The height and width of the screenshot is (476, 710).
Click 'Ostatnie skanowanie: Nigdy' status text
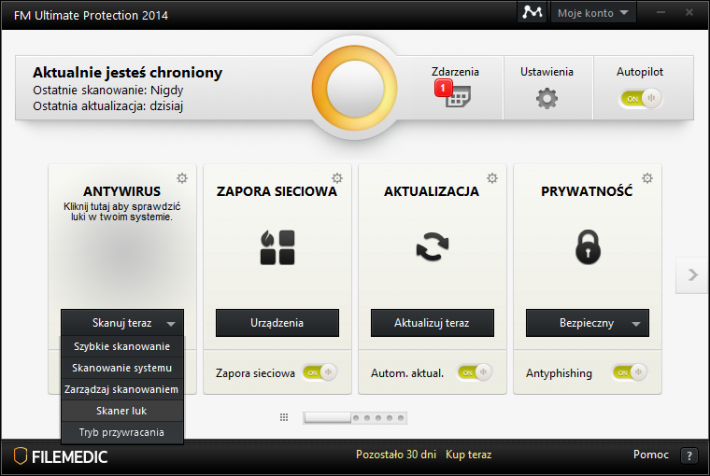tap(108, 90)
